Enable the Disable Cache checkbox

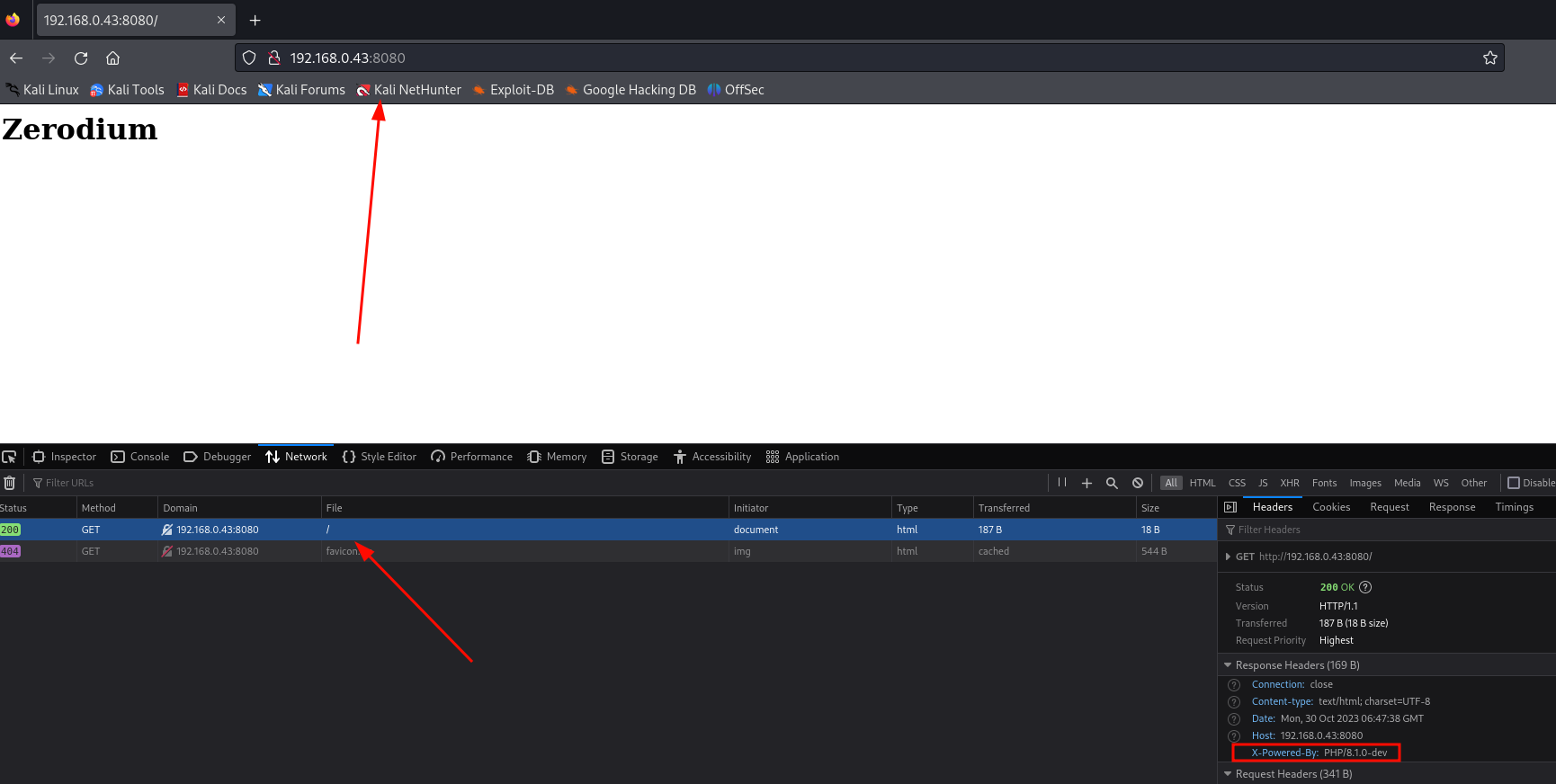[x=1514, y=483]
